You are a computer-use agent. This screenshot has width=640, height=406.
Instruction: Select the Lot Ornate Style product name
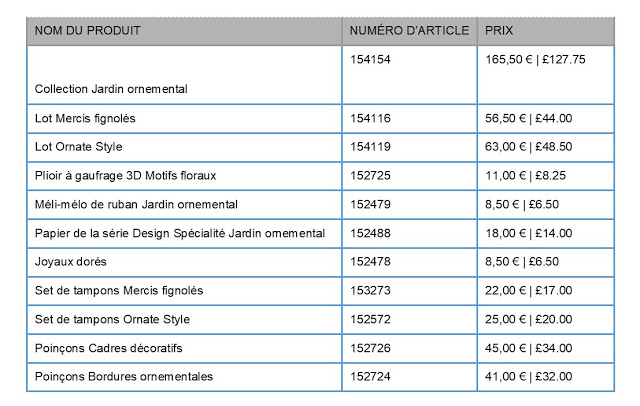(x=78, y=146)
